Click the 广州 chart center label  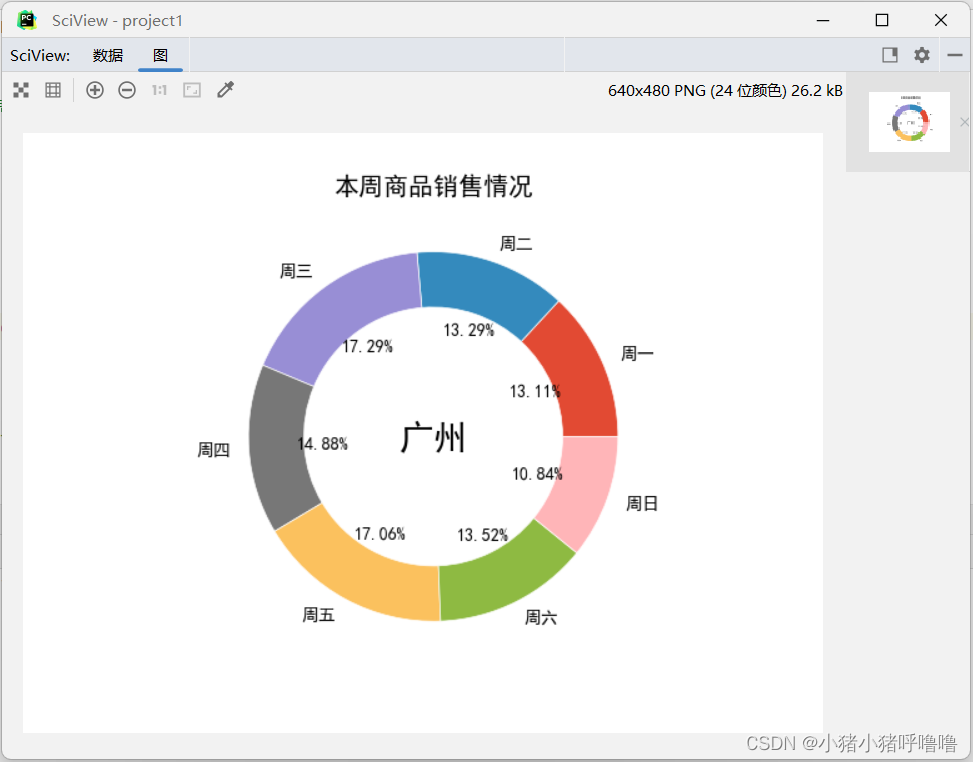coord(432,437)
